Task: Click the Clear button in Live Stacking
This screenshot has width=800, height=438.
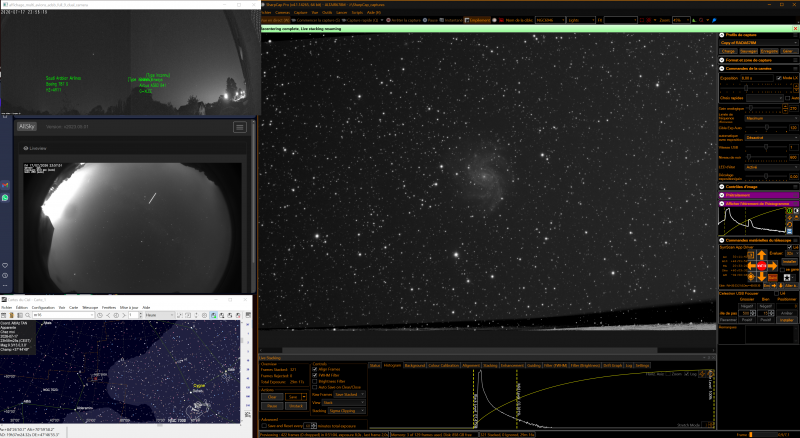Action: point(272,397)
